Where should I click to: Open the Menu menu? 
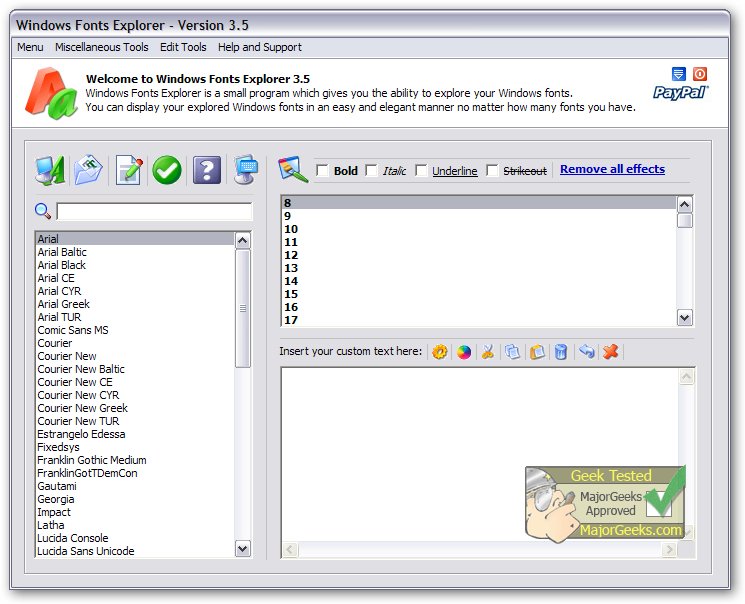30,47
